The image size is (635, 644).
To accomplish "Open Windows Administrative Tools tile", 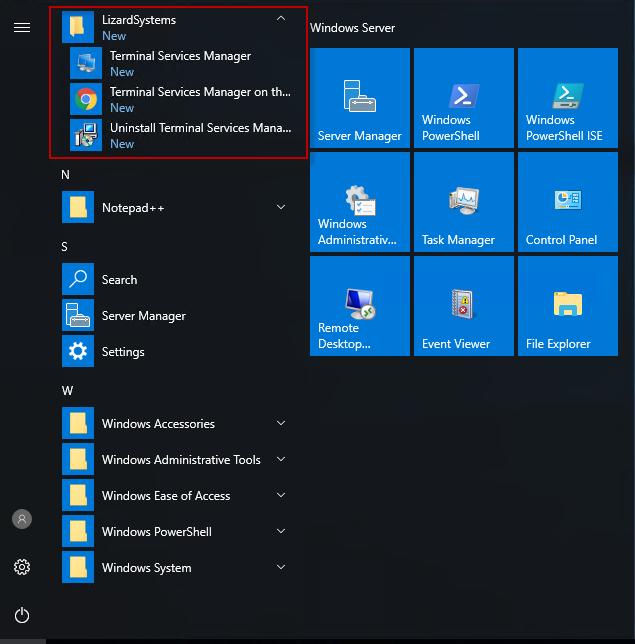I will tap(360, 202).
